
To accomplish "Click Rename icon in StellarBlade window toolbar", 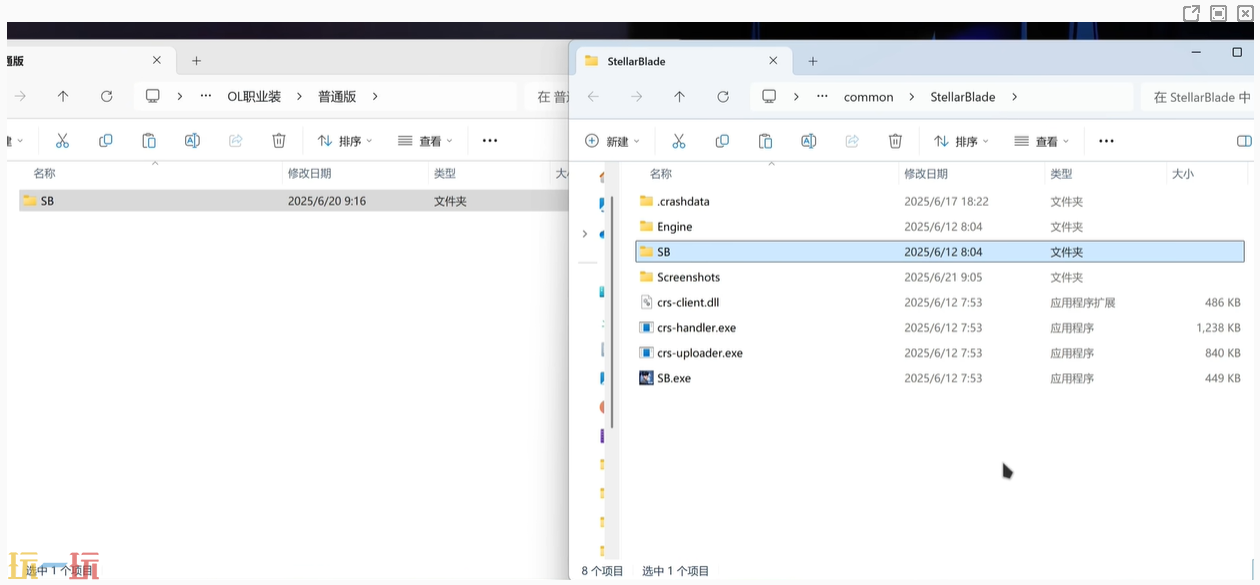I will pos(808,141).
